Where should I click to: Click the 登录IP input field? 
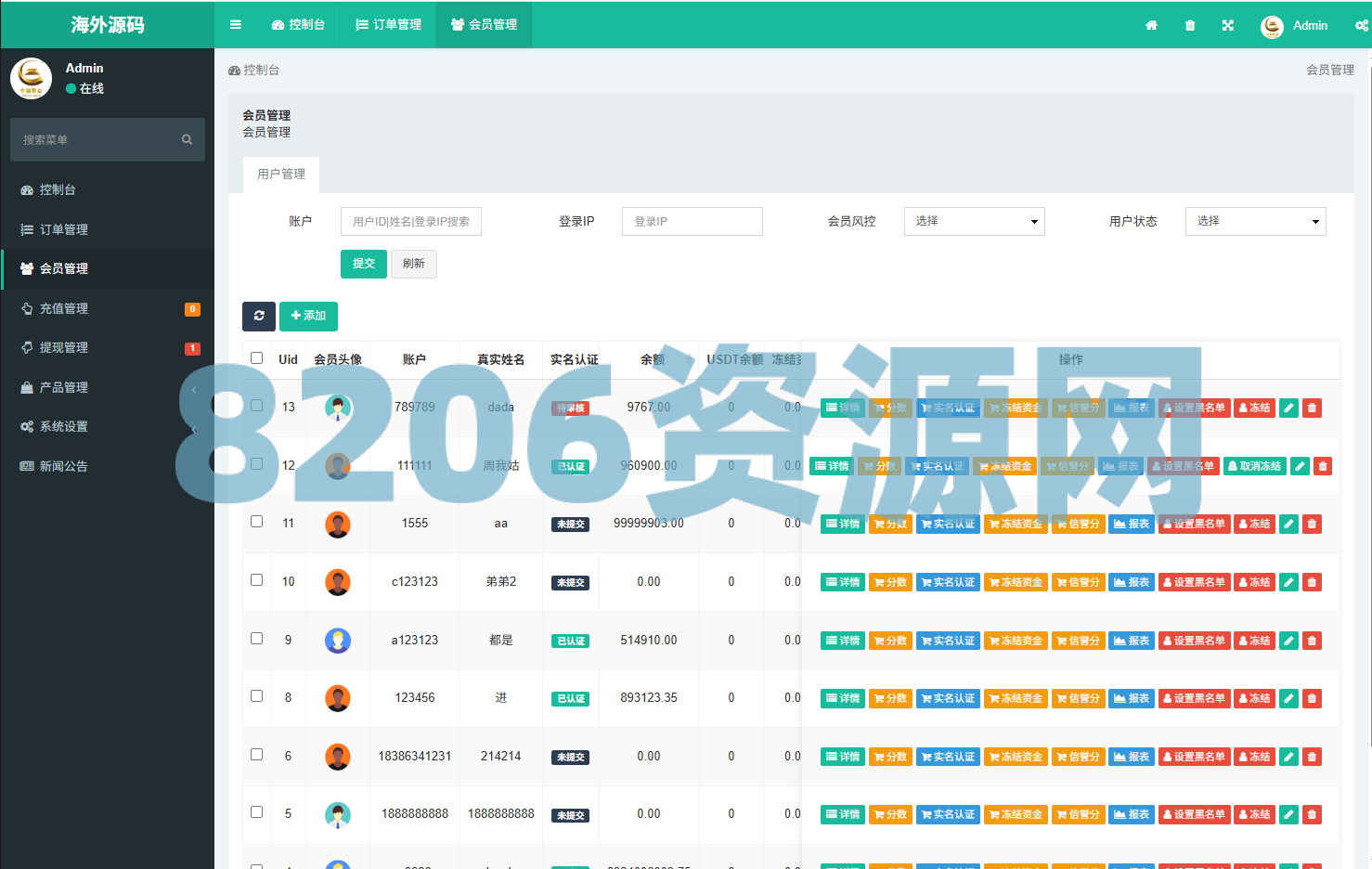click(692, 221)
